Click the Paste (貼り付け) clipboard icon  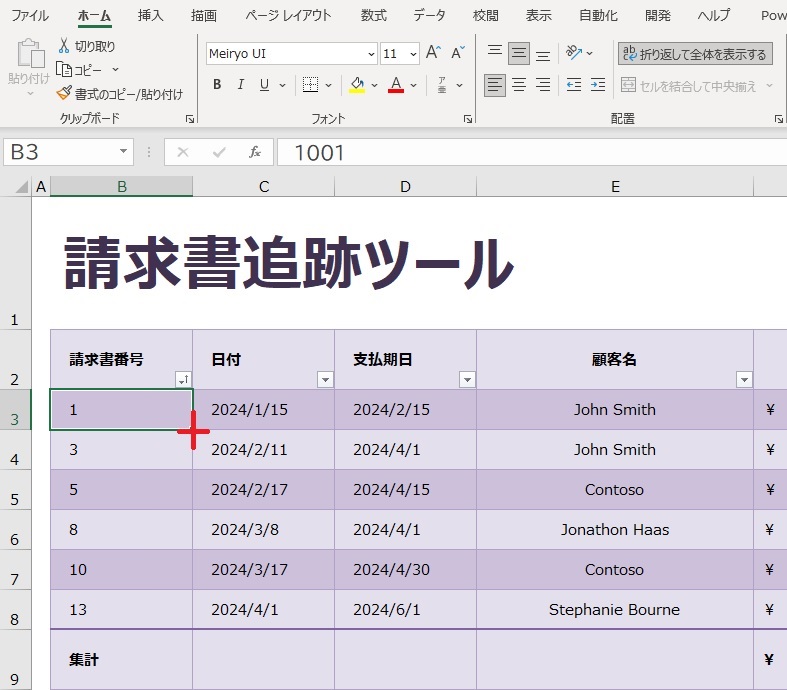pyautogui.click(x=30, y=53)
